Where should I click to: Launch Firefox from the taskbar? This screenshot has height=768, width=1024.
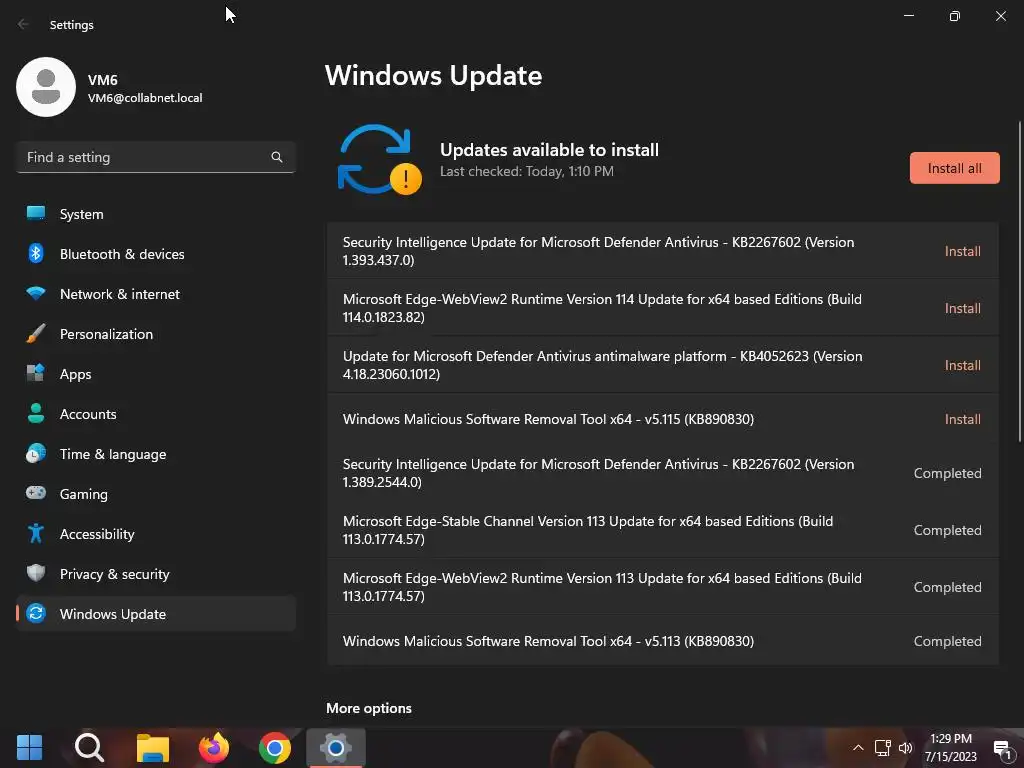pos(214,747)
